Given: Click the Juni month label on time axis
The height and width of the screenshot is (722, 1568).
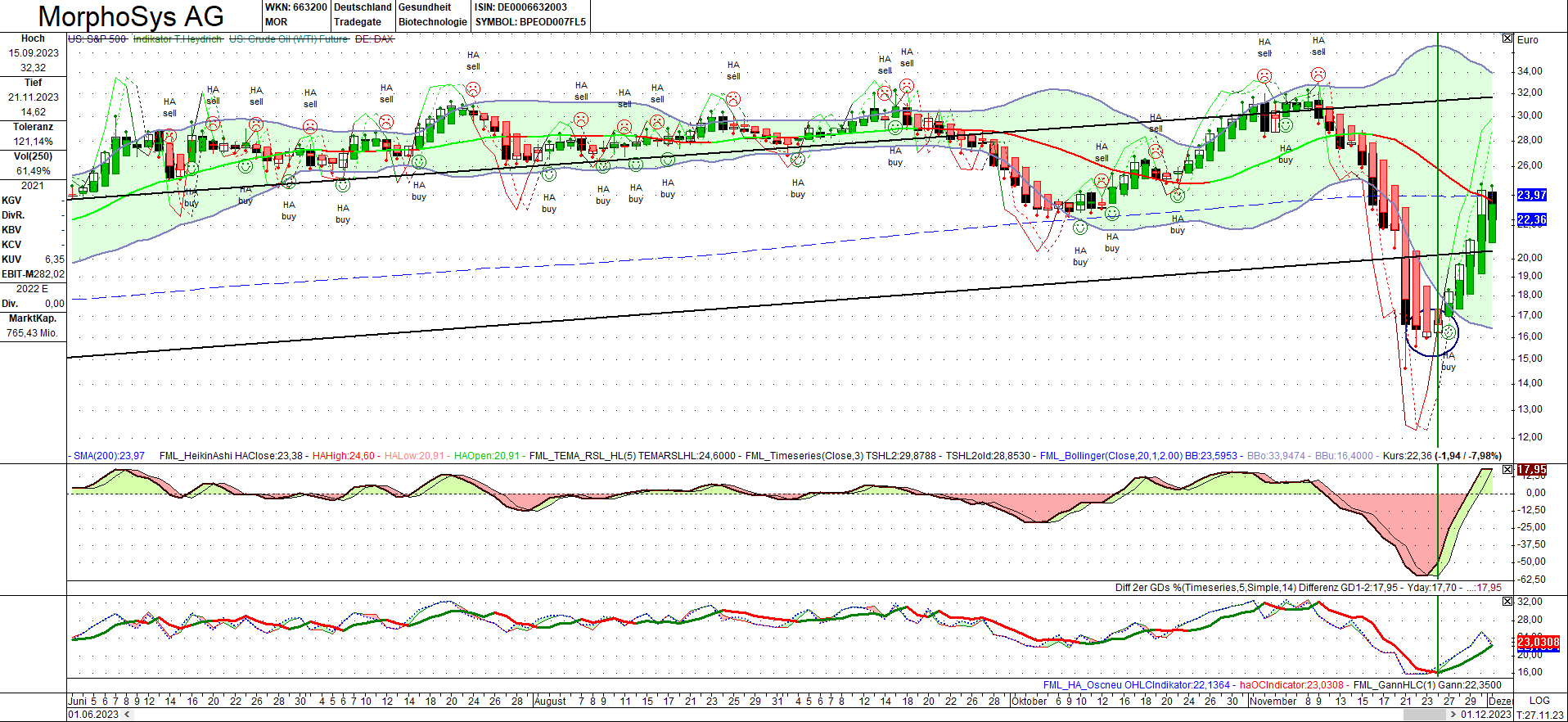Looking at the screenshot, I should click(x=77, y=701).
